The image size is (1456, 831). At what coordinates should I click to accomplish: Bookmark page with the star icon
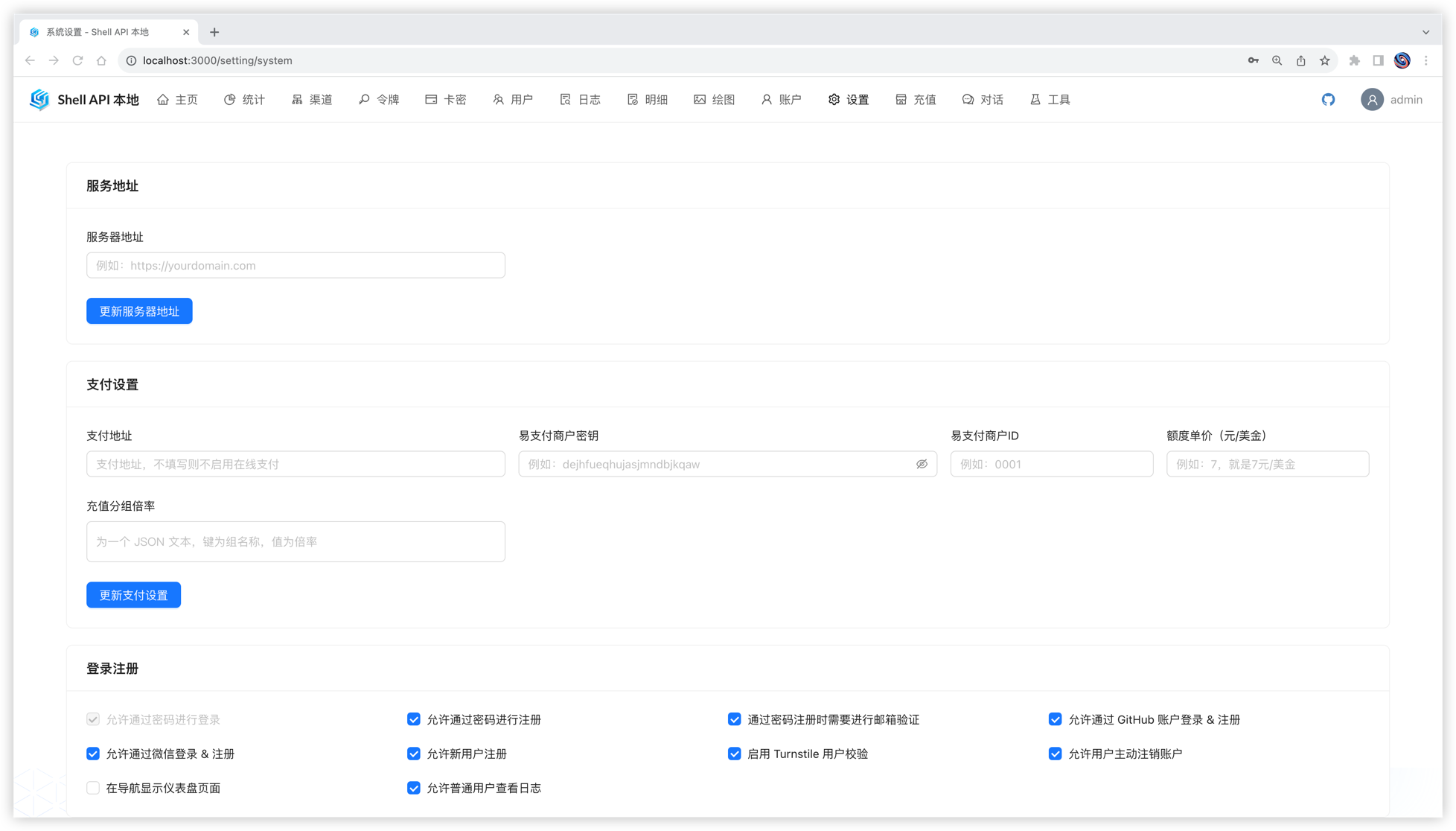pyautogui.click(x=1324, y=60)
